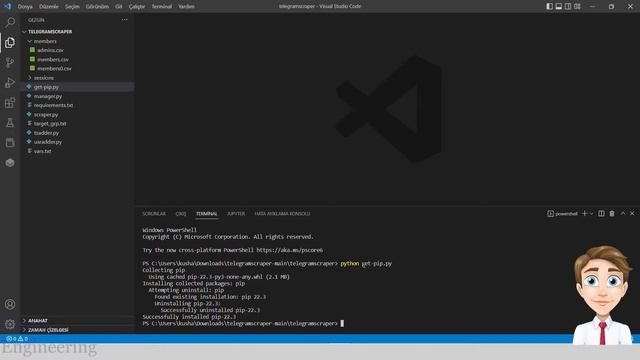Viewport: 640px width, 360px height.
Task: Open the notebook icon view below Testing
Action: (x=10, y=142)
